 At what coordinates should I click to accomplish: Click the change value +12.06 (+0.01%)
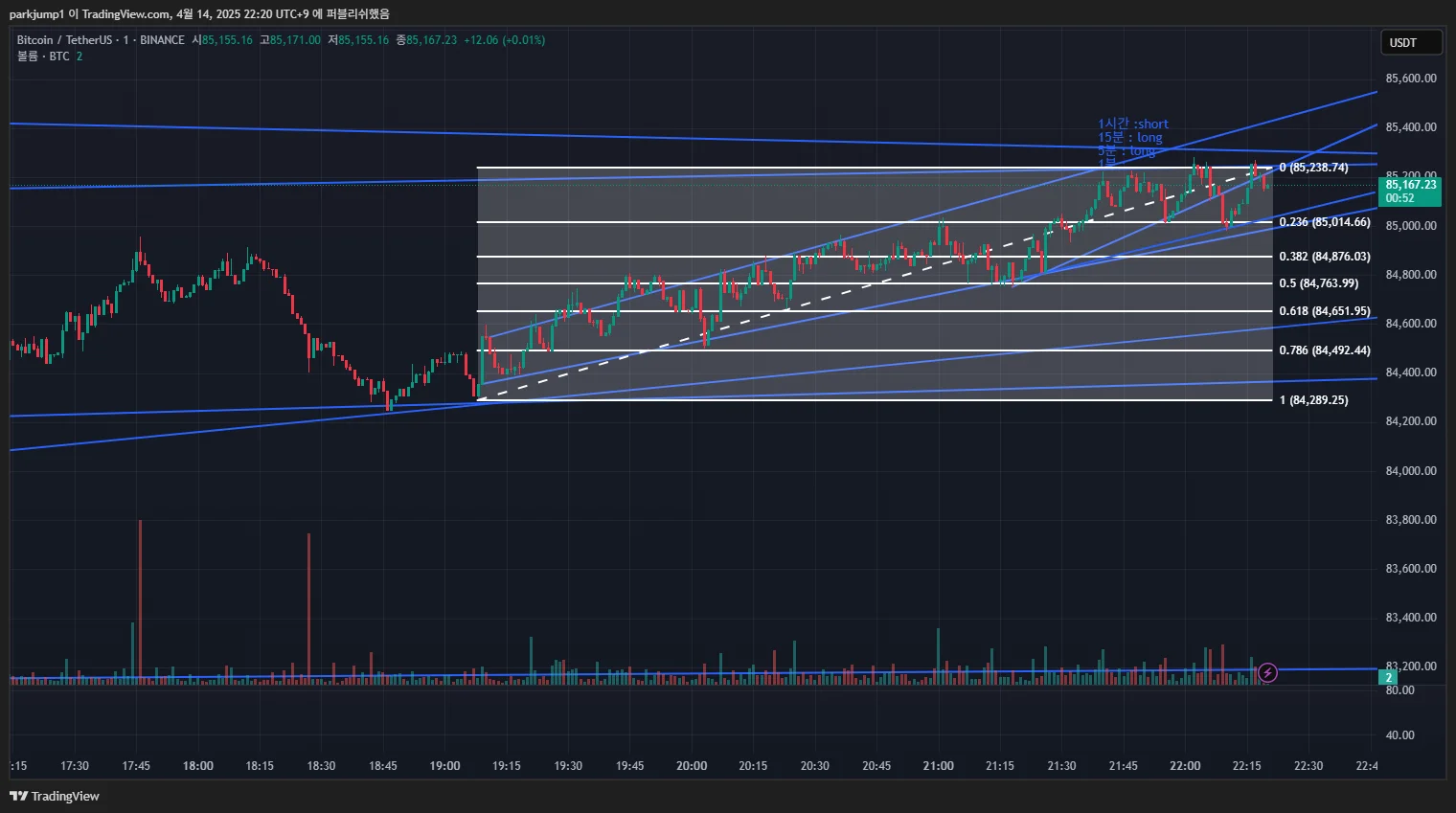pos(504,40)
